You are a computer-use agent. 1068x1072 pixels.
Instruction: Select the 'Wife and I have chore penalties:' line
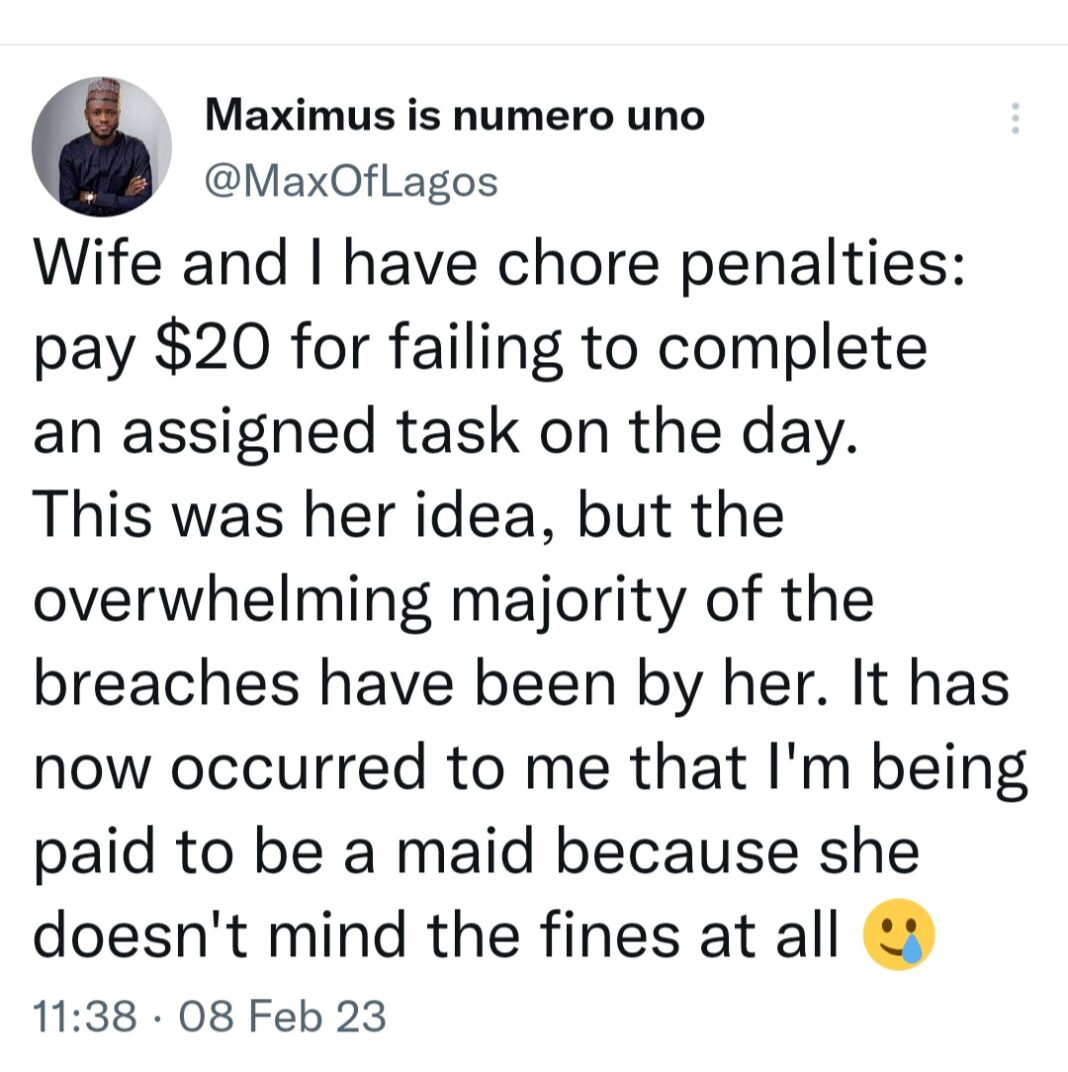[499, 264]
